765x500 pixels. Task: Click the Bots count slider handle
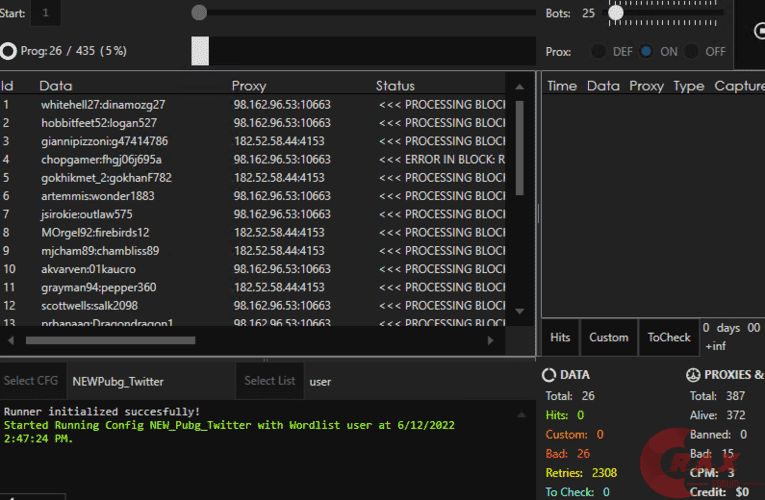tap(616, 13)
